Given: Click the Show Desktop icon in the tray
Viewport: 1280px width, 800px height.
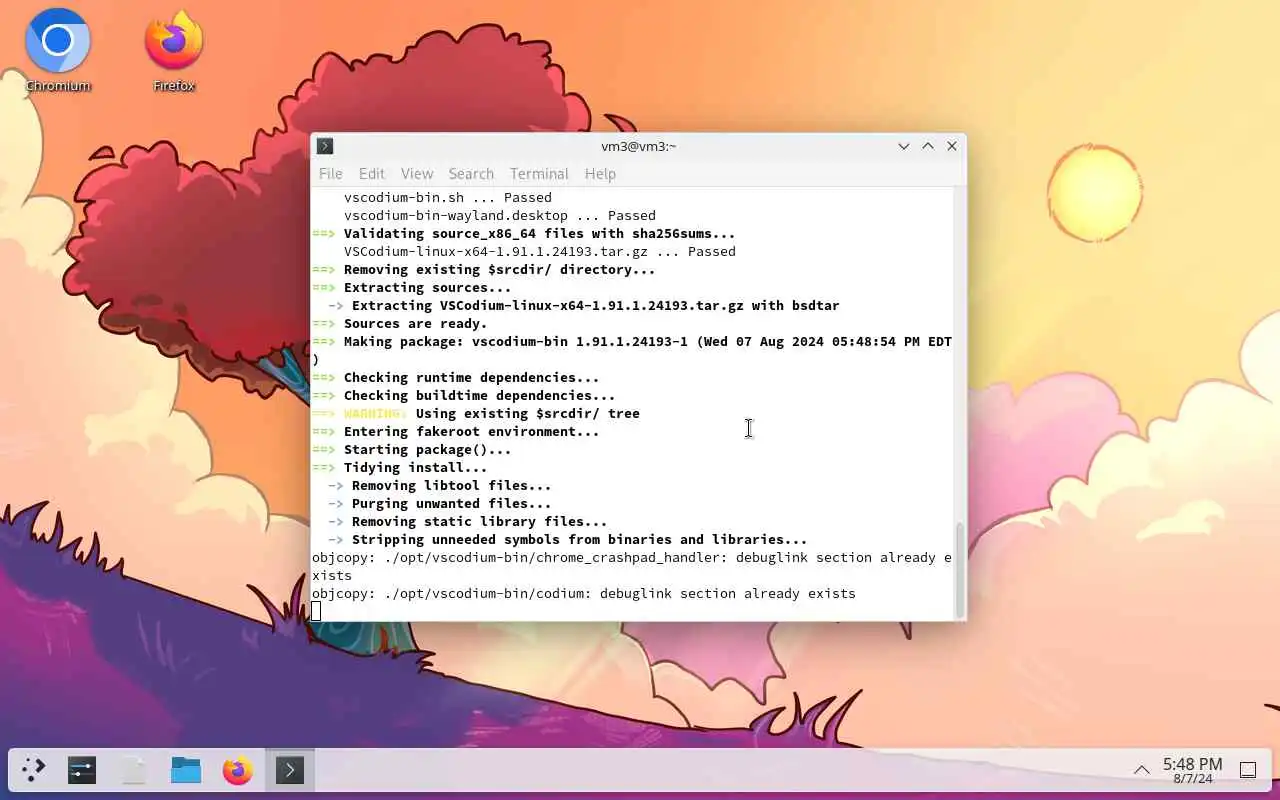Looking at the screenshot, I should pyautogui.click(x=1248, y=770).
